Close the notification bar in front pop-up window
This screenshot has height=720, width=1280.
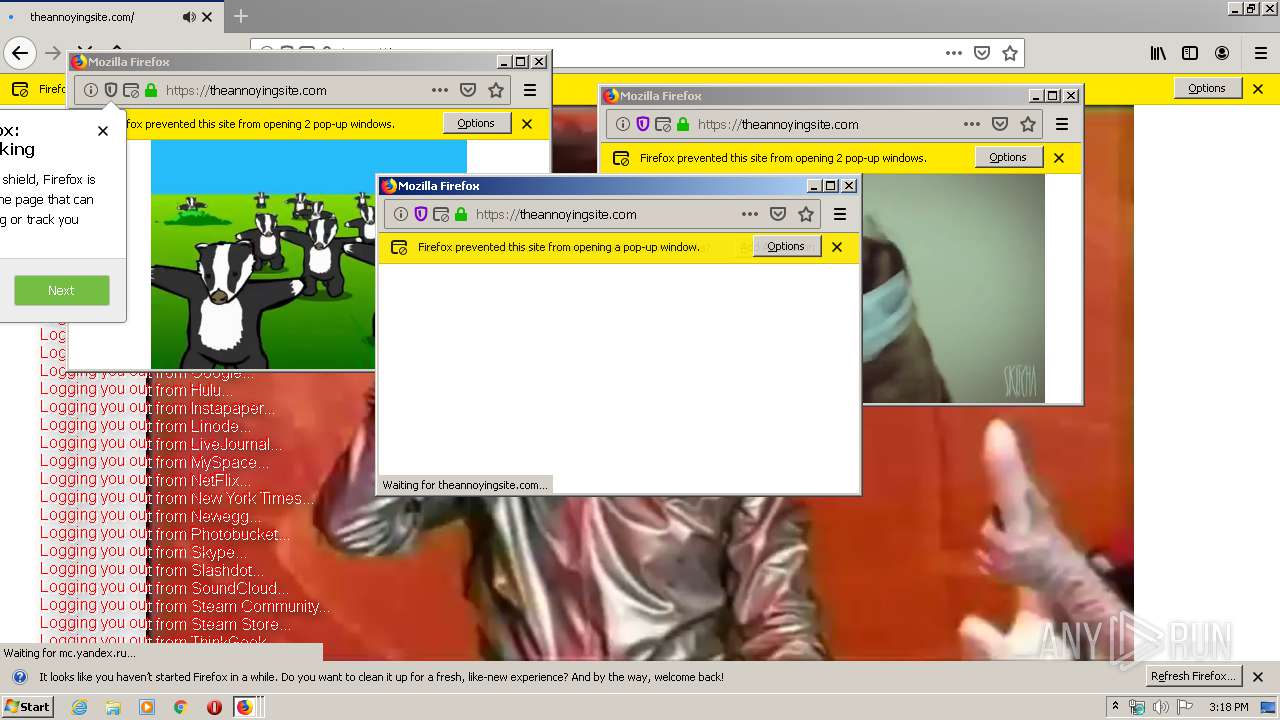(x=837, y=247)
